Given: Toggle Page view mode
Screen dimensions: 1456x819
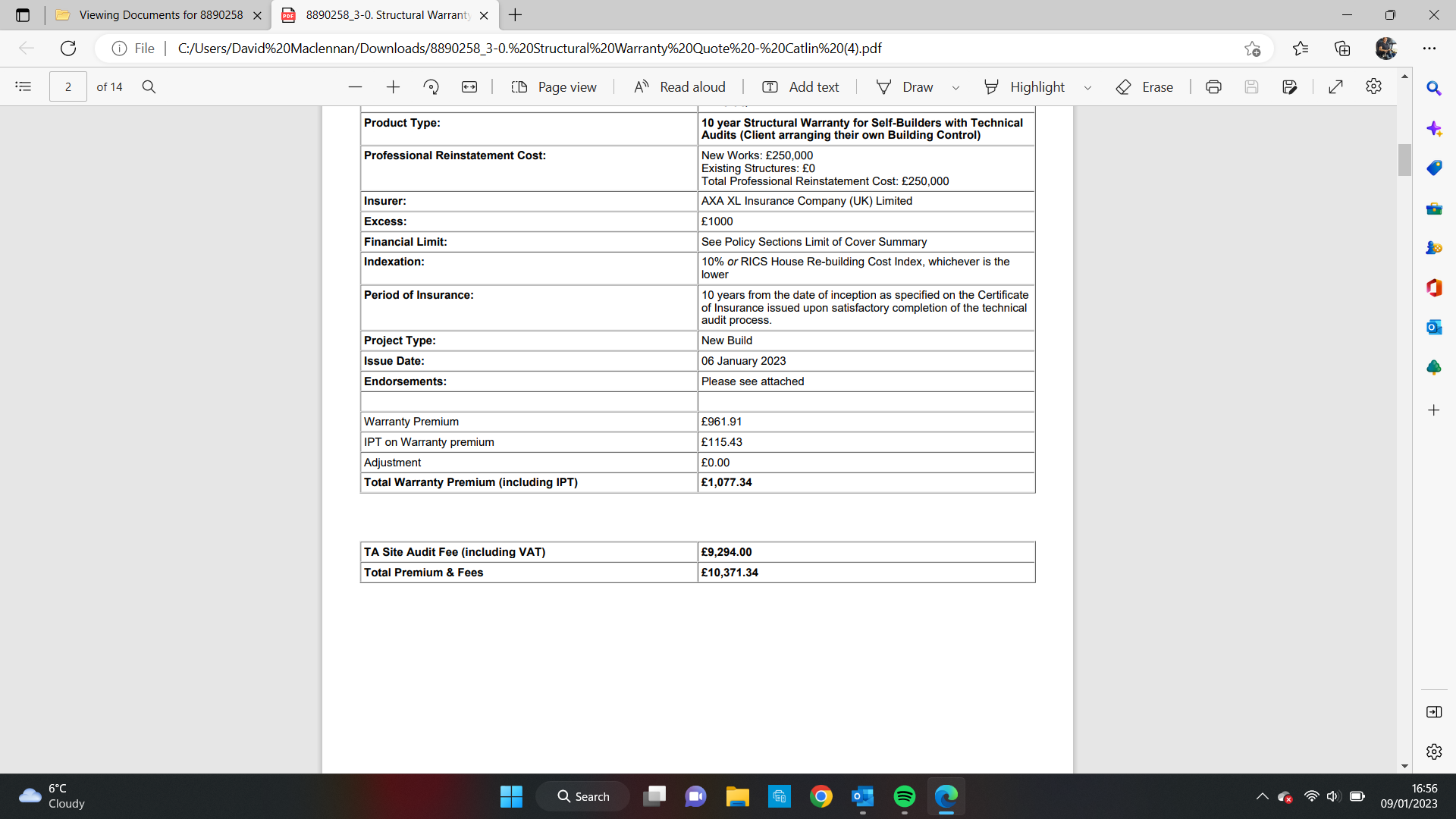Looking at the screenshot, I should coord(554,86).
